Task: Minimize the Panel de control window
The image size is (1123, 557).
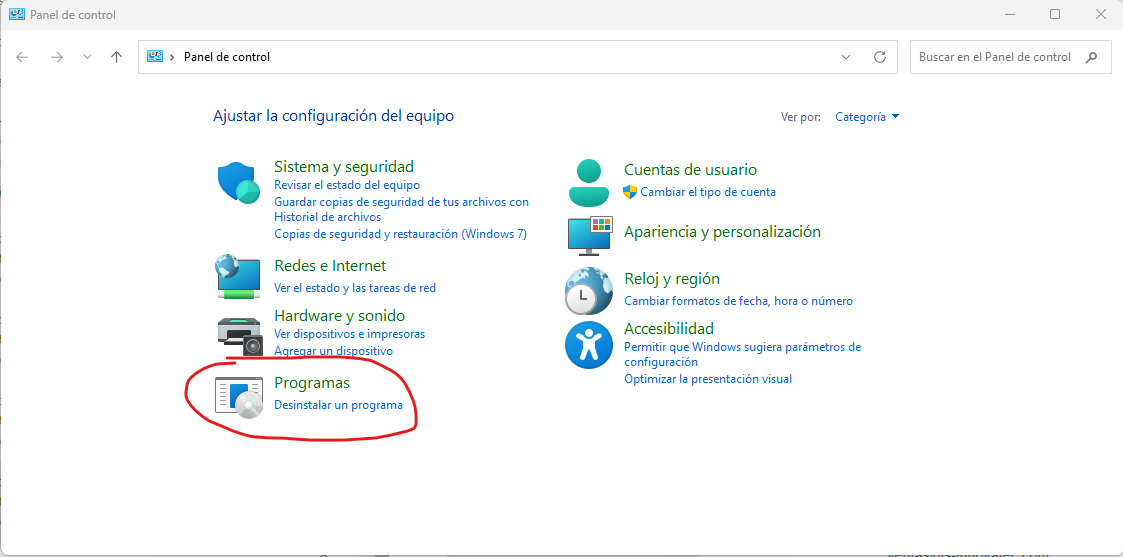Action: (1009, 14)
